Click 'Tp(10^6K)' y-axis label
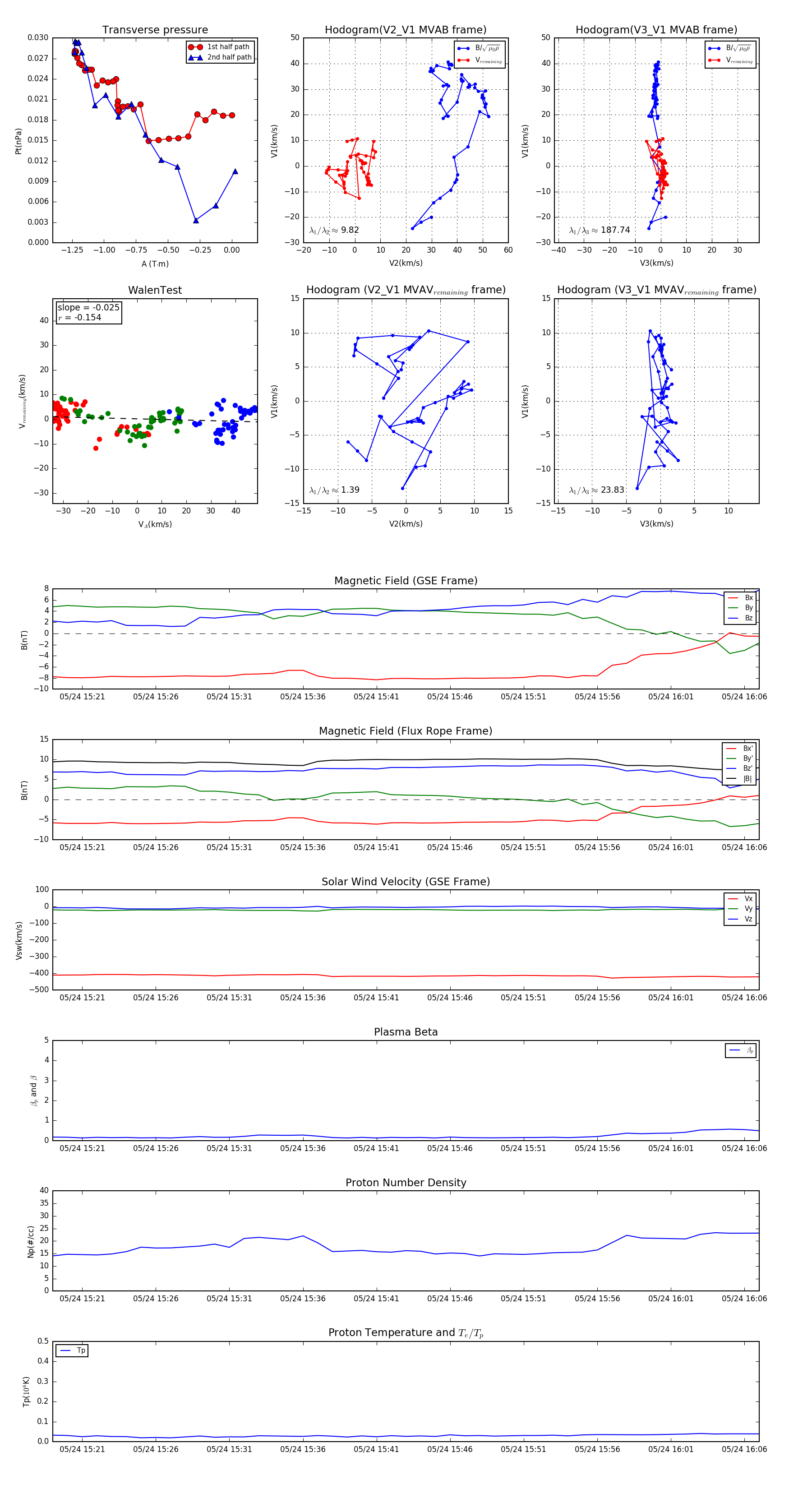 pyautogui.click(x=26, y=1392)
